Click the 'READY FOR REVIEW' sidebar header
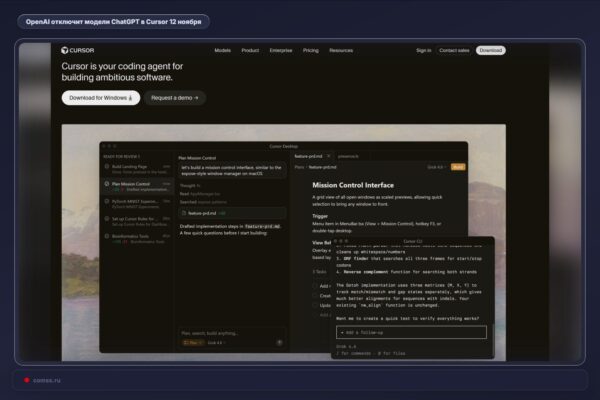 tap(121, 157)
